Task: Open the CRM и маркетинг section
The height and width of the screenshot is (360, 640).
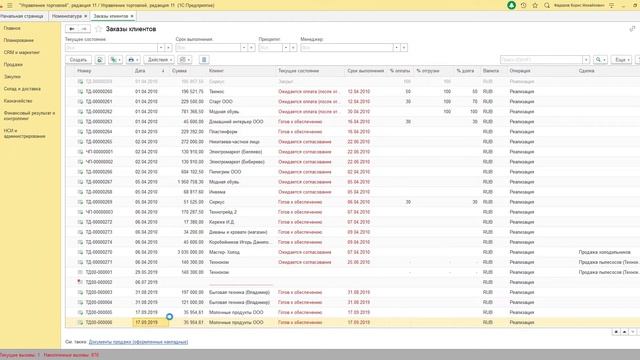Action: [22, 53]
